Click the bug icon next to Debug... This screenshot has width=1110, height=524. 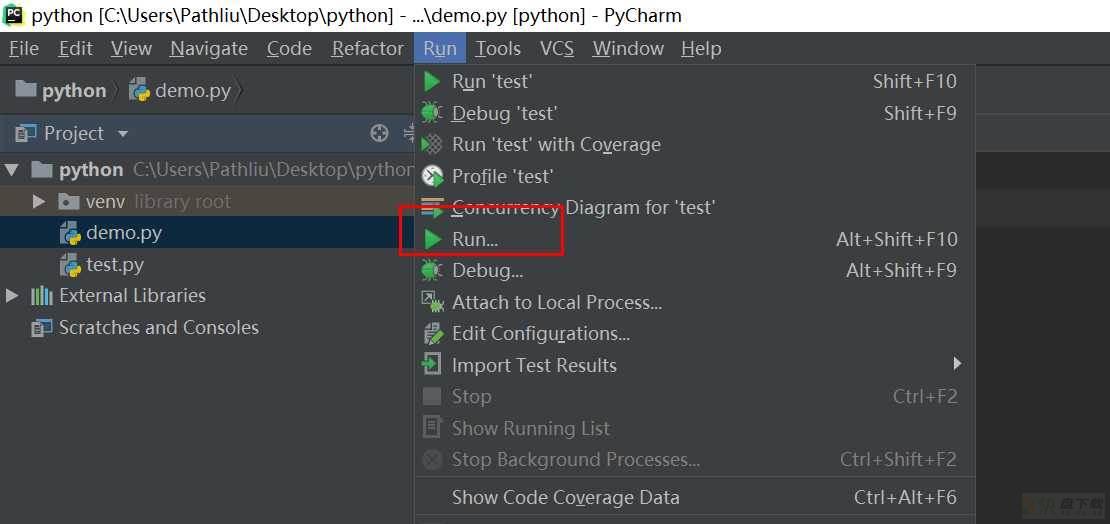(431, 270)
